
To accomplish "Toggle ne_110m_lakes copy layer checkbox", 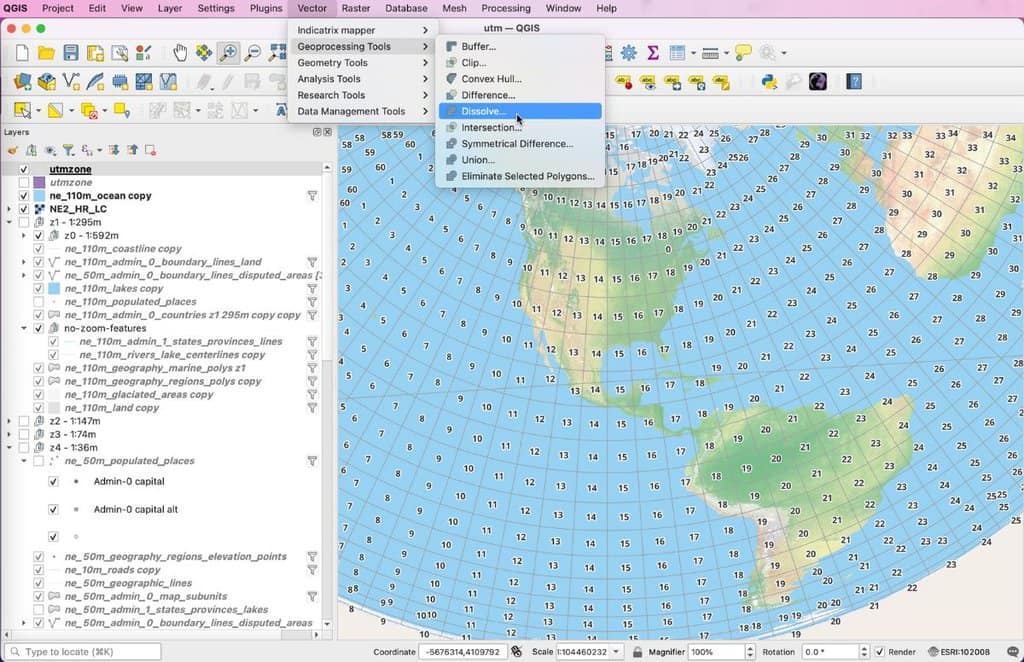I will click(39, 289).
